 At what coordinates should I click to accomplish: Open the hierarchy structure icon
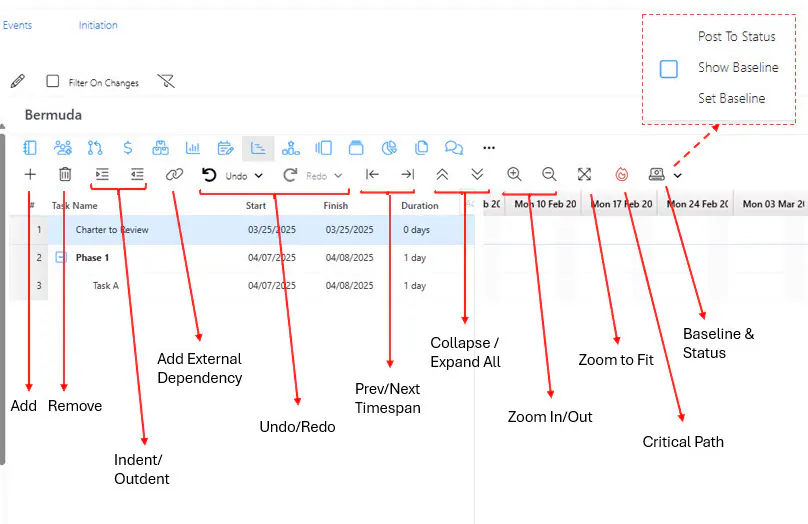[x=291, y=148]
